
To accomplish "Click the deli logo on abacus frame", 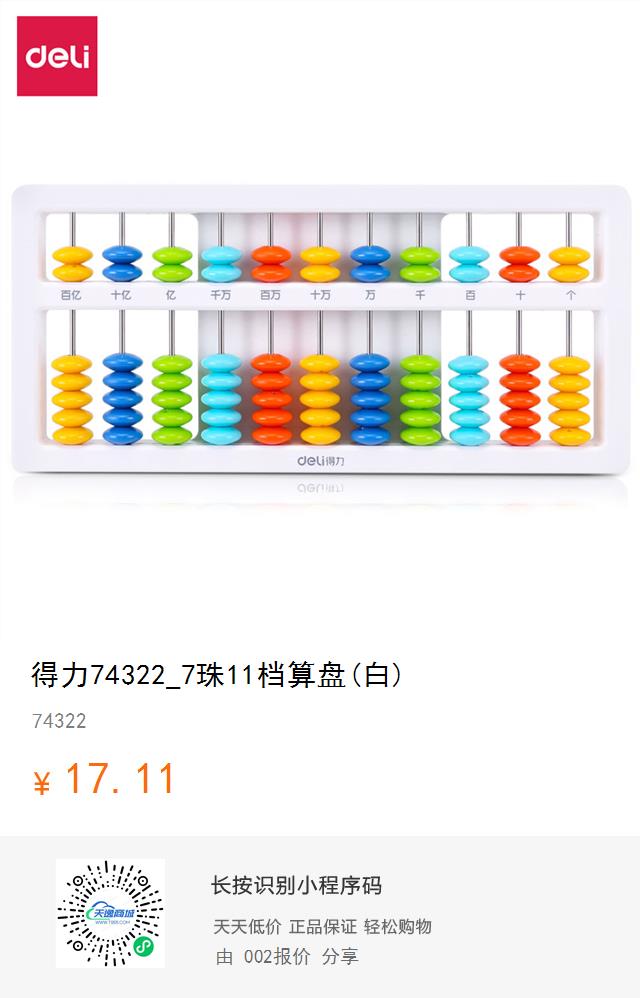I will point(321,460).
